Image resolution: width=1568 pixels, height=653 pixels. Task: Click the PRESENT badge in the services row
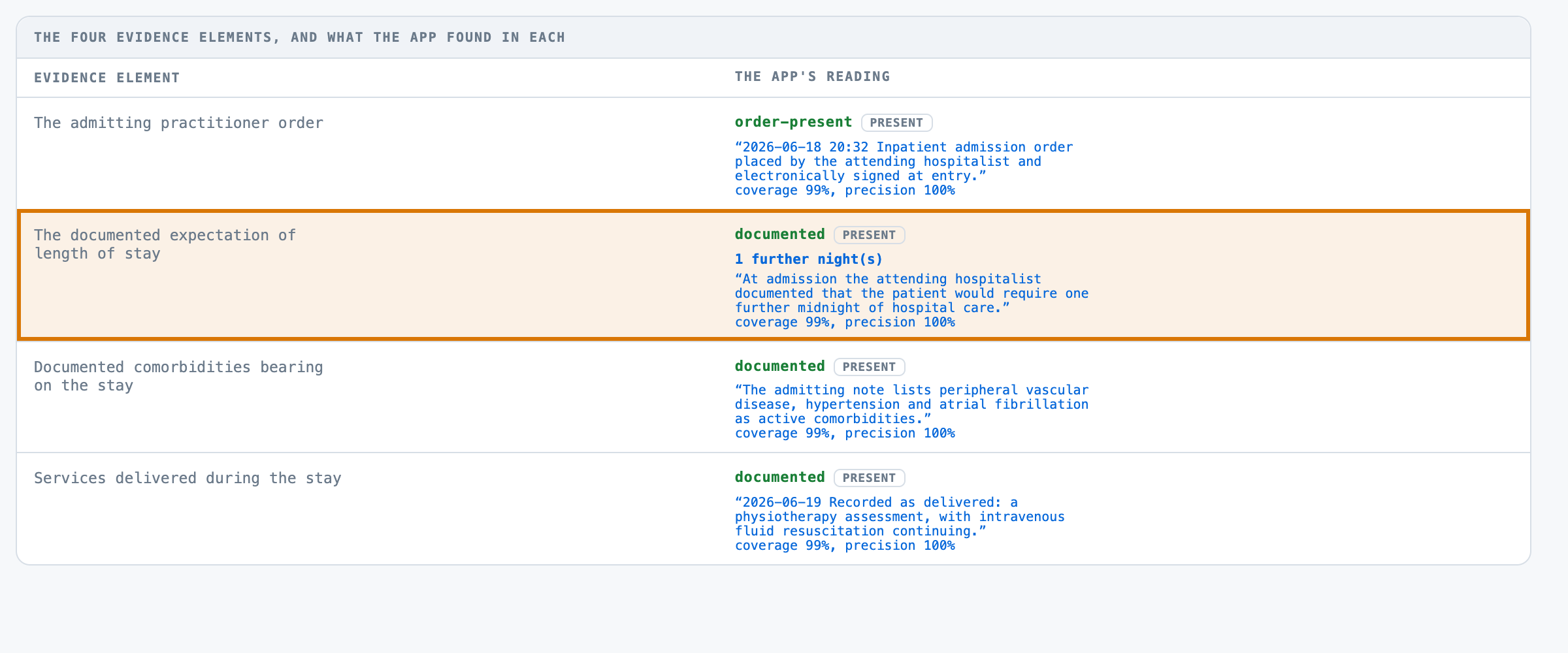pyautogui.click(x=869, y=478)
